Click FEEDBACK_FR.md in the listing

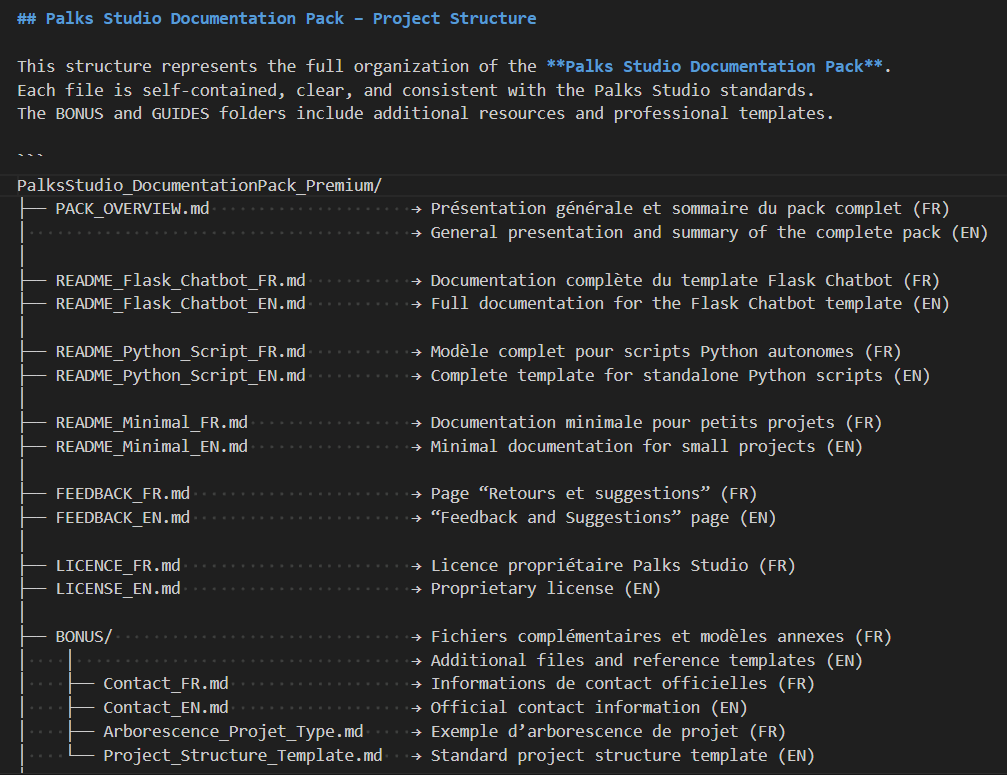pos(122,494)
